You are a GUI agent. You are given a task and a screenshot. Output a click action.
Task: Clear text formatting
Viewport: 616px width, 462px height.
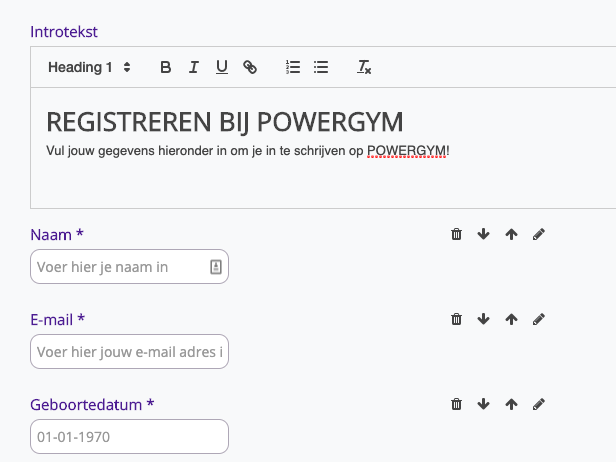click(x=364, y=67)
